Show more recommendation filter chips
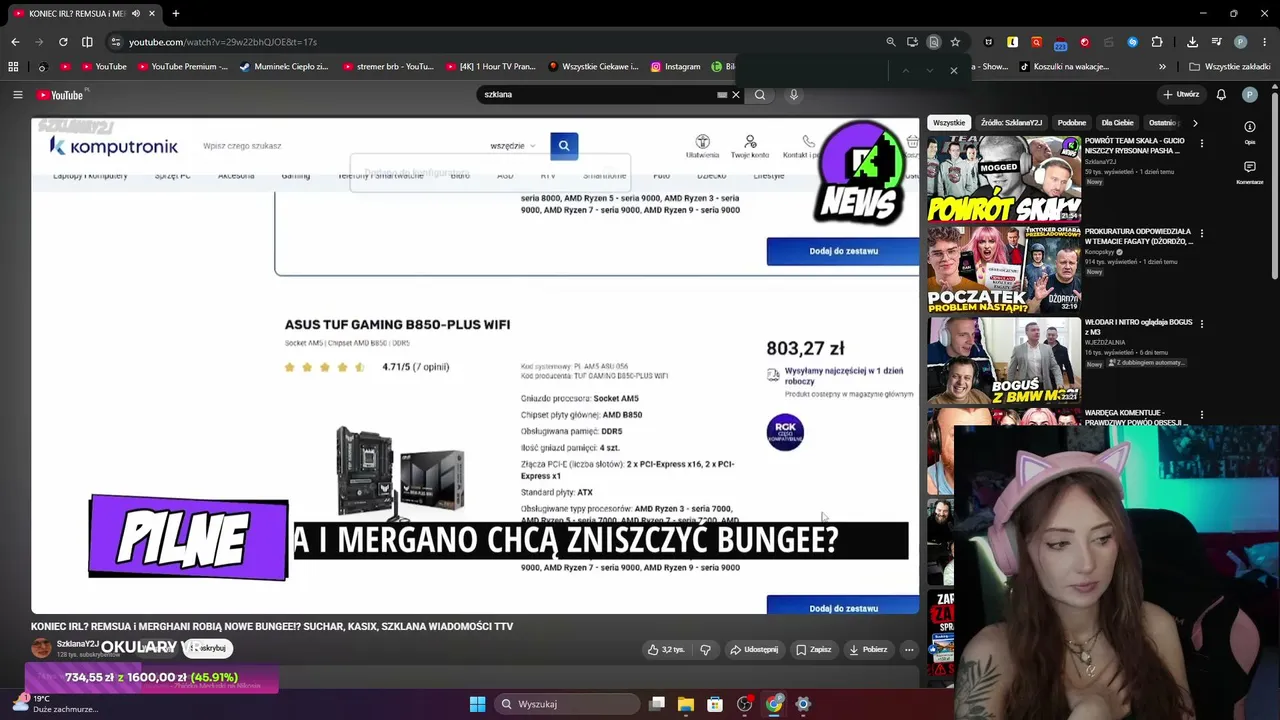Viewport: 1280px width, 720px height. pos(1195,123)
